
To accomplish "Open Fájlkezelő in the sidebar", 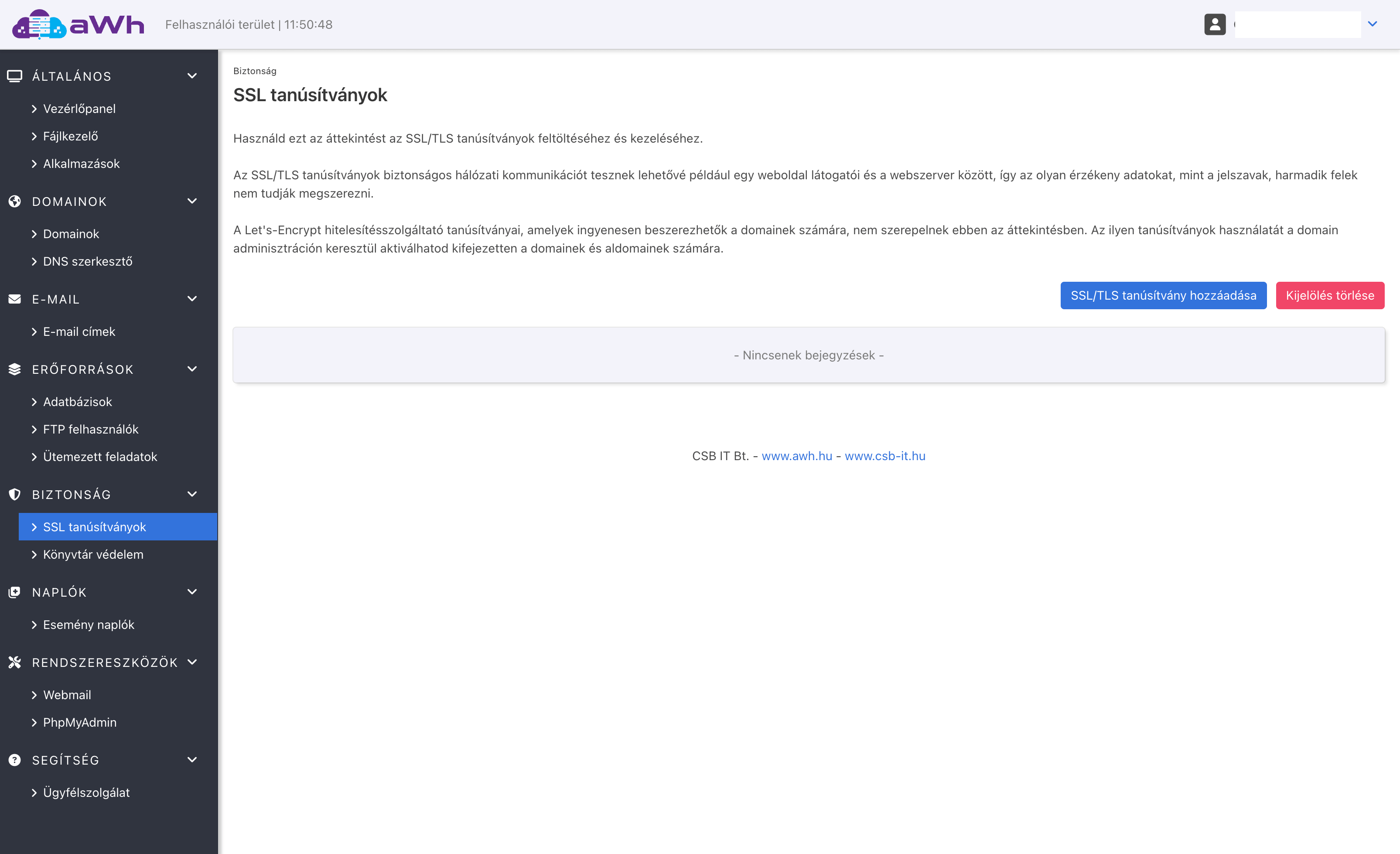I will point(118,136).
